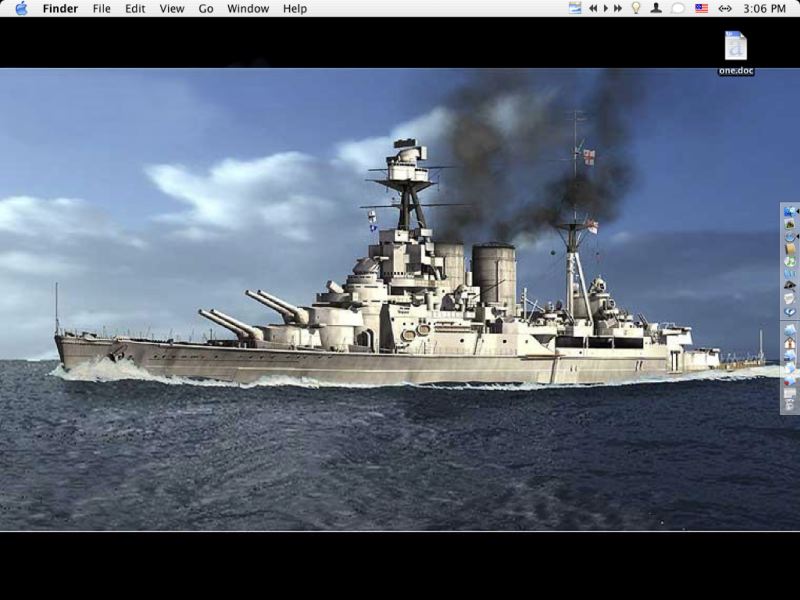Viewport: 800px width, 600px height.
Task: Open the Help menu
Action: 295,8
